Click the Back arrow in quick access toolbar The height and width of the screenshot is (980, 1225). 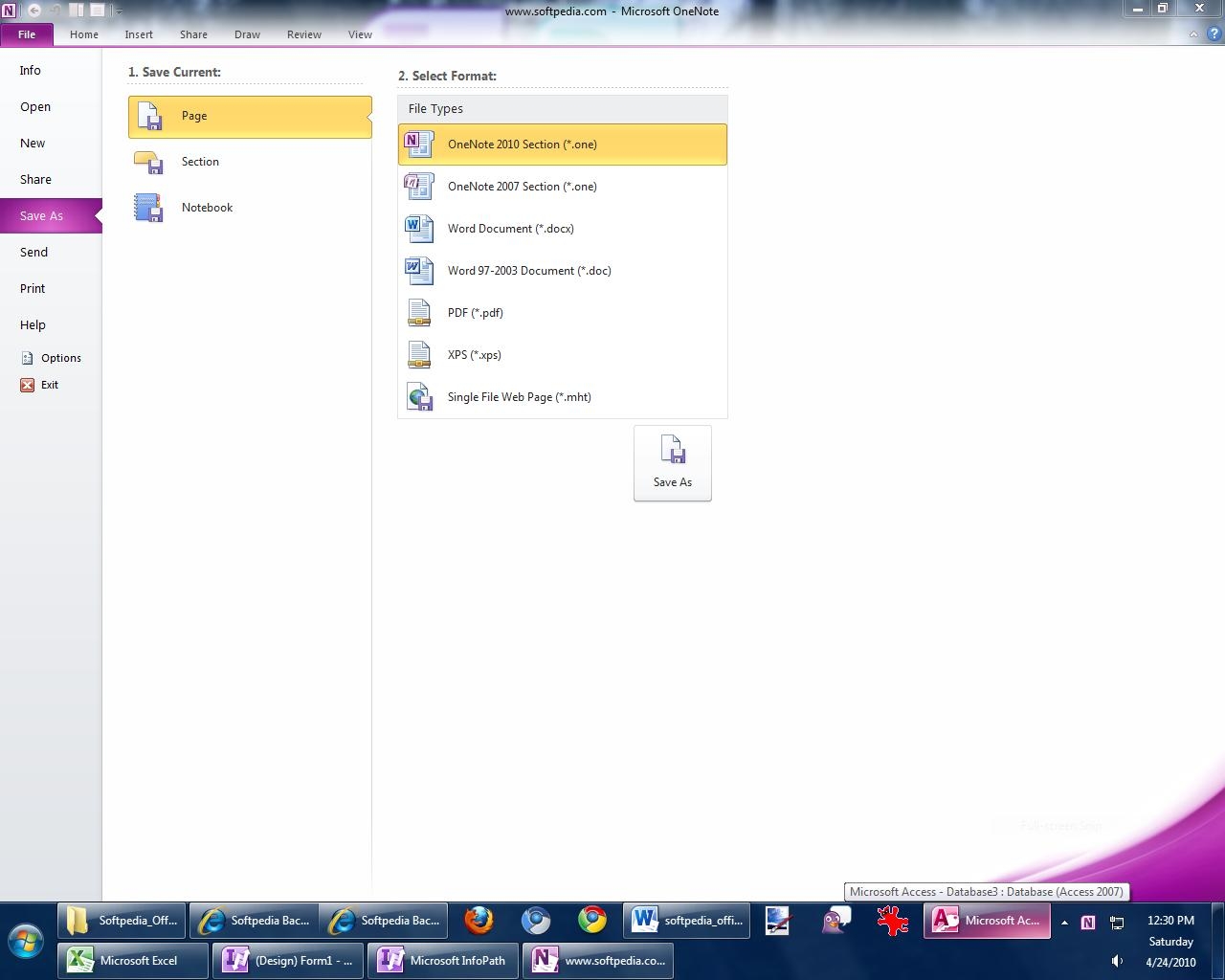33,11
